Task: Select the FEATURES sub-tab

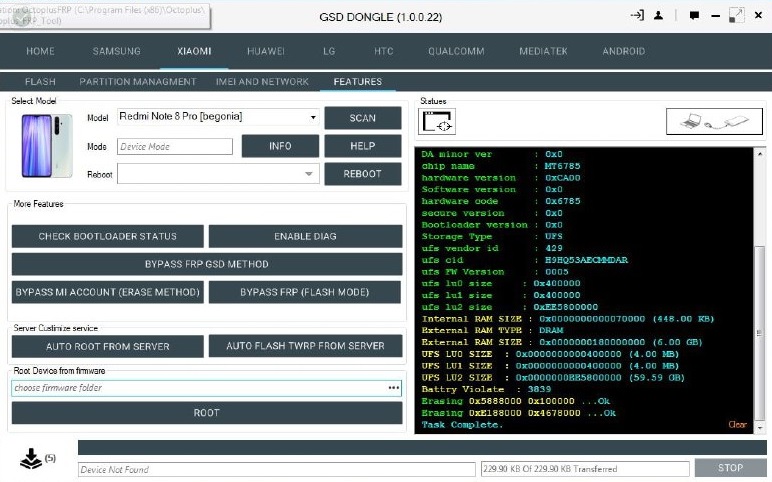Action: coord(357,82)
